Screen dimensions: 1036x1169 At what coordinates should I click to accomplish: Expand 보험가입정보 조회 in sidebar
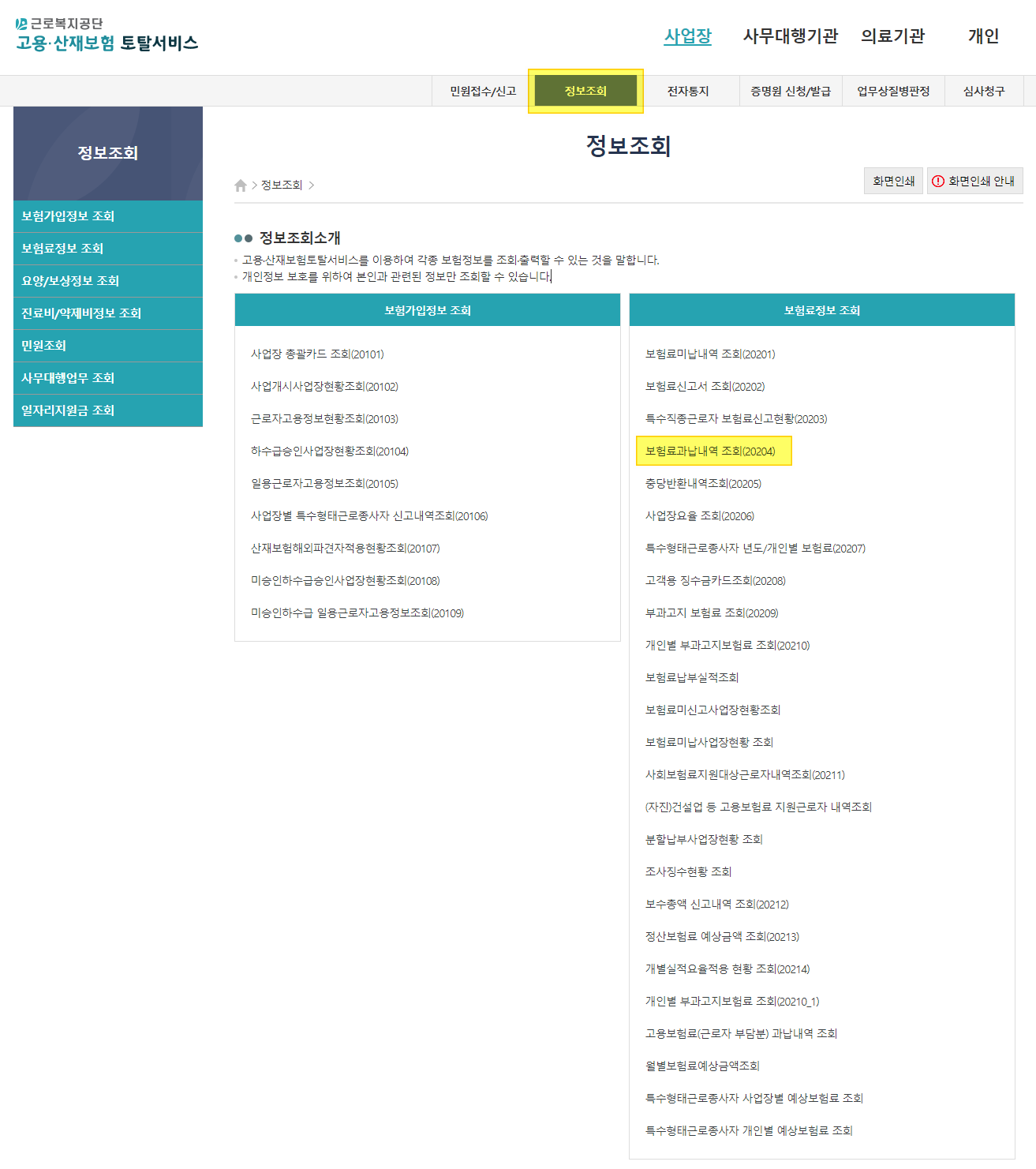(x=68, y=216)
